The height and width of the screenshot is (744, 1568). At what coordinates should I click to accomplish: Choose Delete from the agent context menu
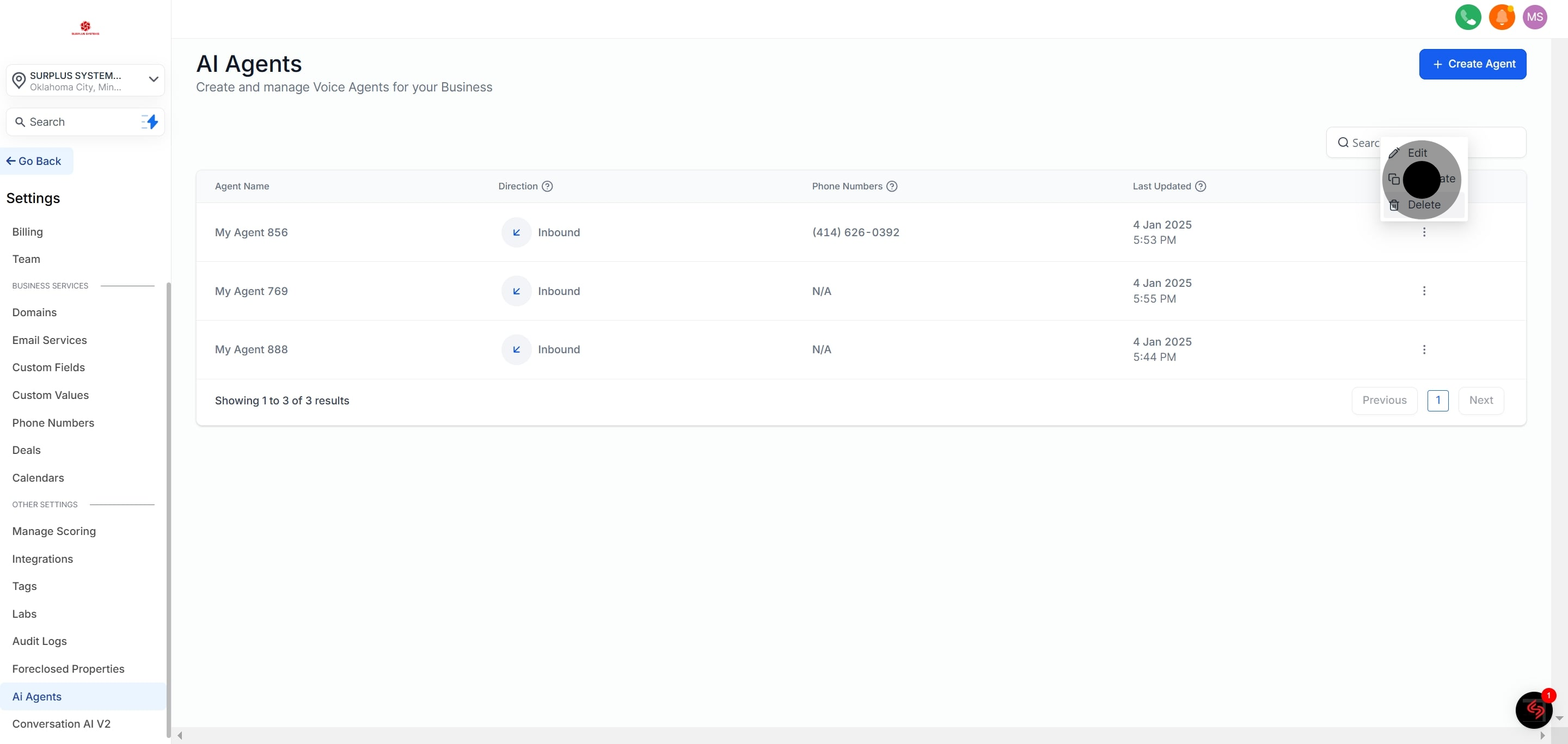click(1423, 205)
